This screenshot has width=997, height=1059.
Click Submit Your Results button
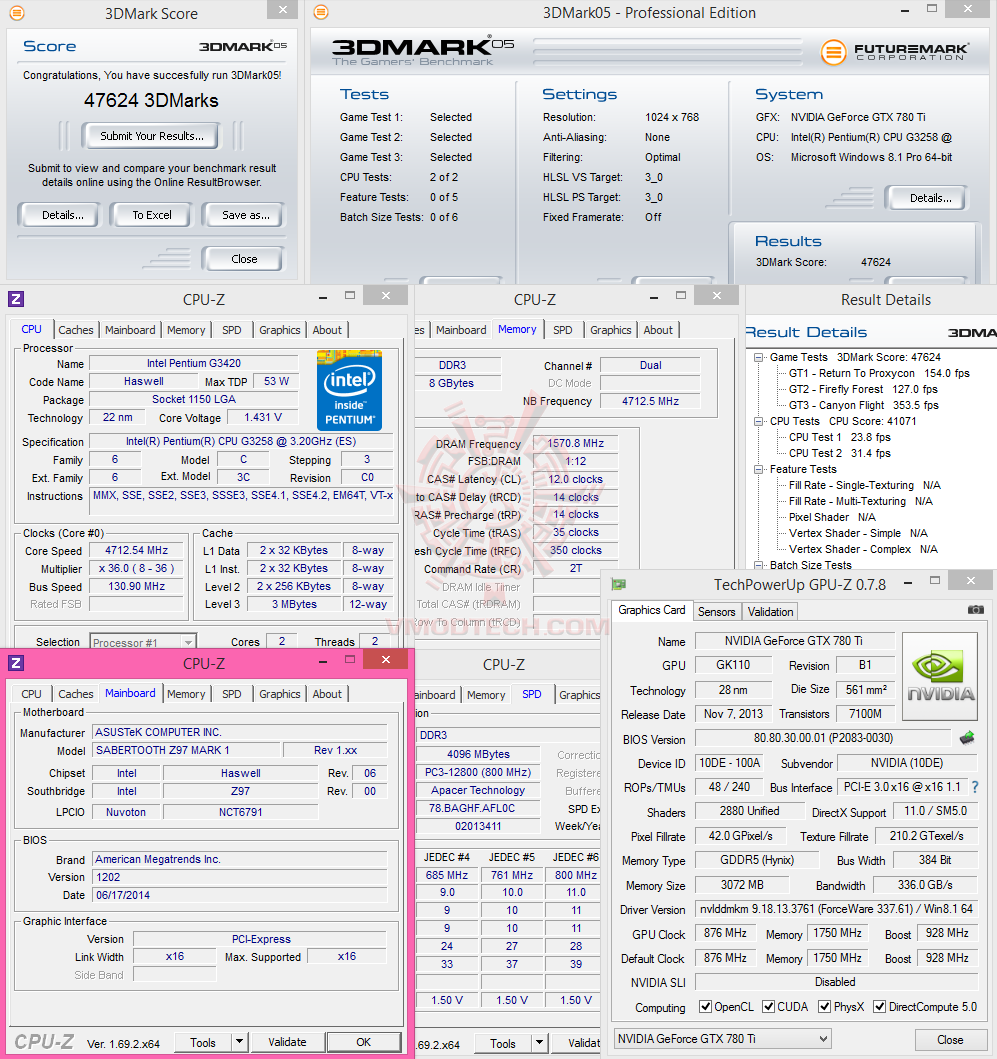click(152, 136)
